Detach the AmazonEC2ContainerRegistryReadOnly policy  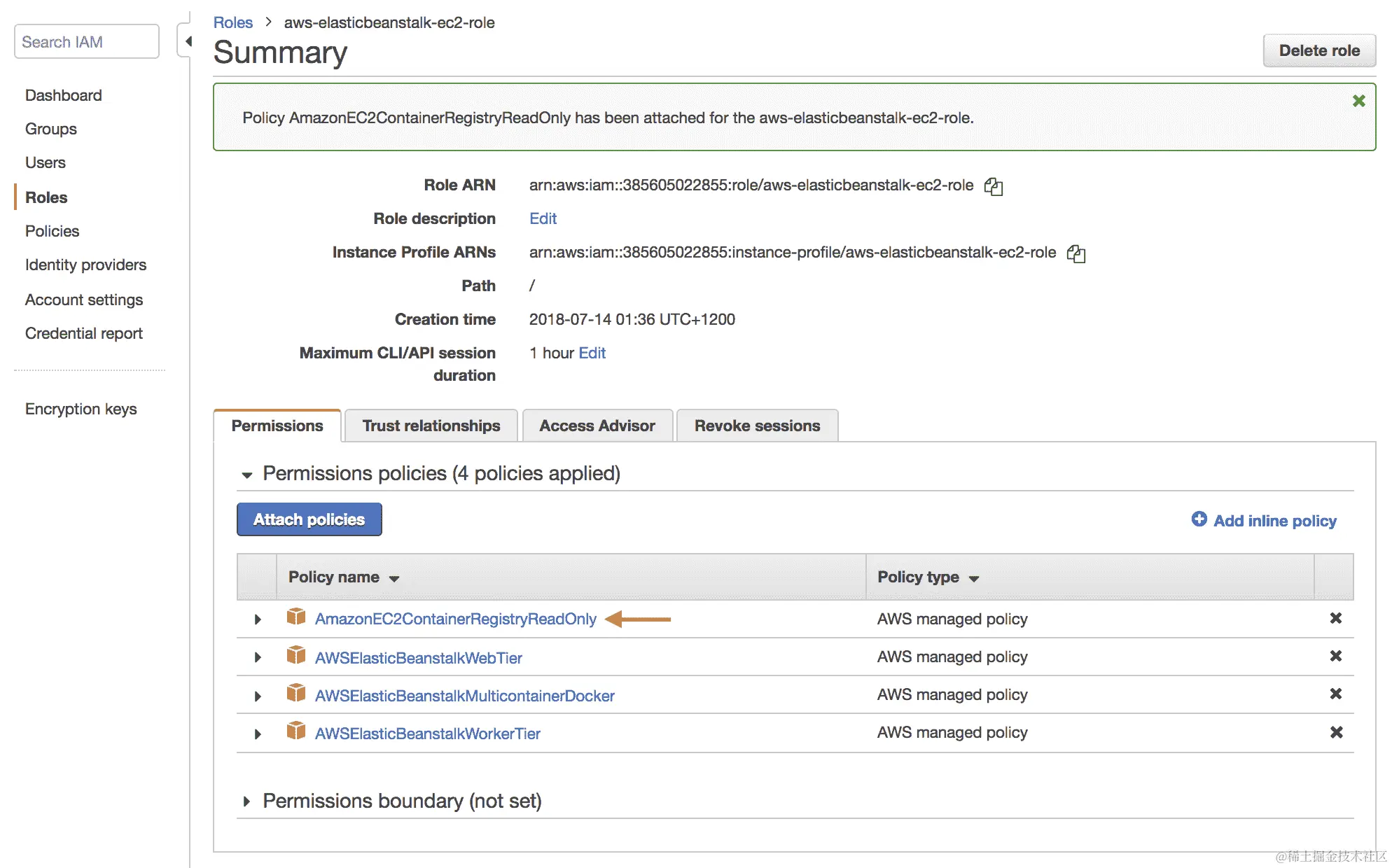[1335, 618]
